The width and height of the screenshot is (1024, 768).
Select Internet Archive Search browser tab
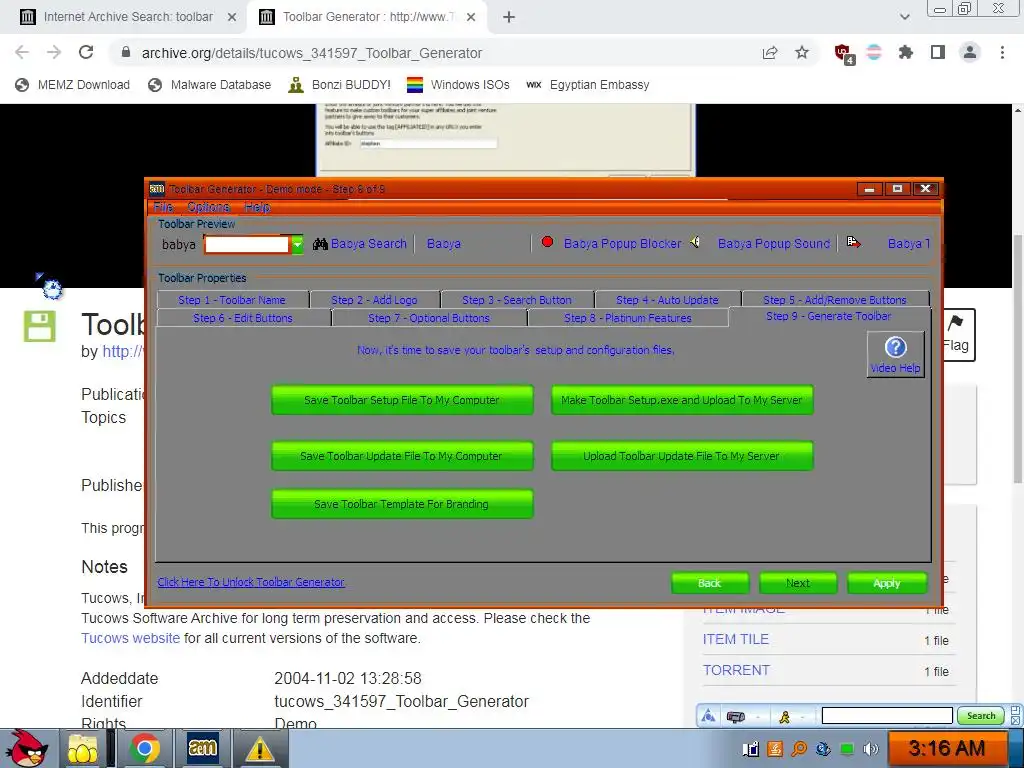tap(128, 17)
